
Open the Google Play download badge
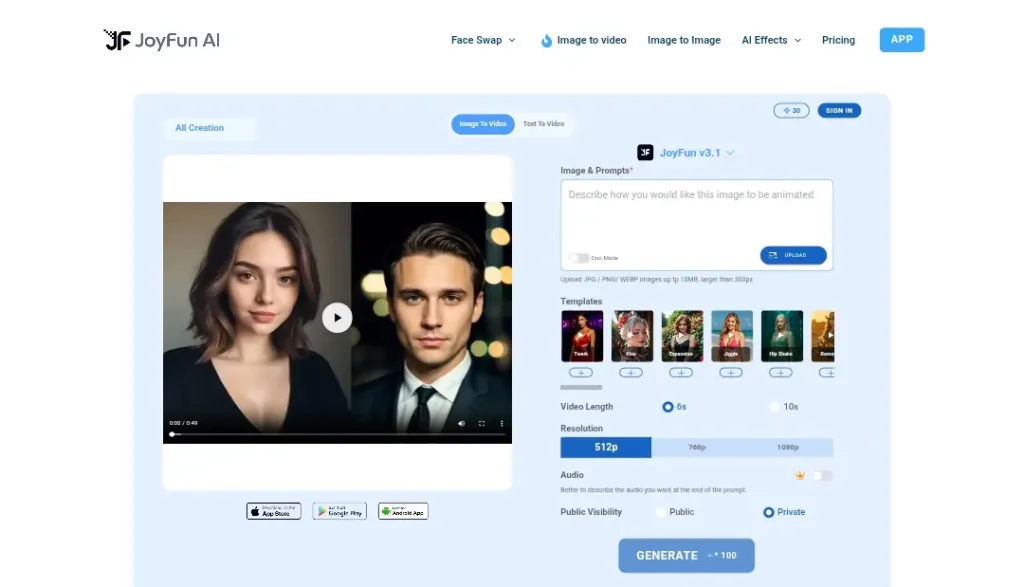click(339, 511)
